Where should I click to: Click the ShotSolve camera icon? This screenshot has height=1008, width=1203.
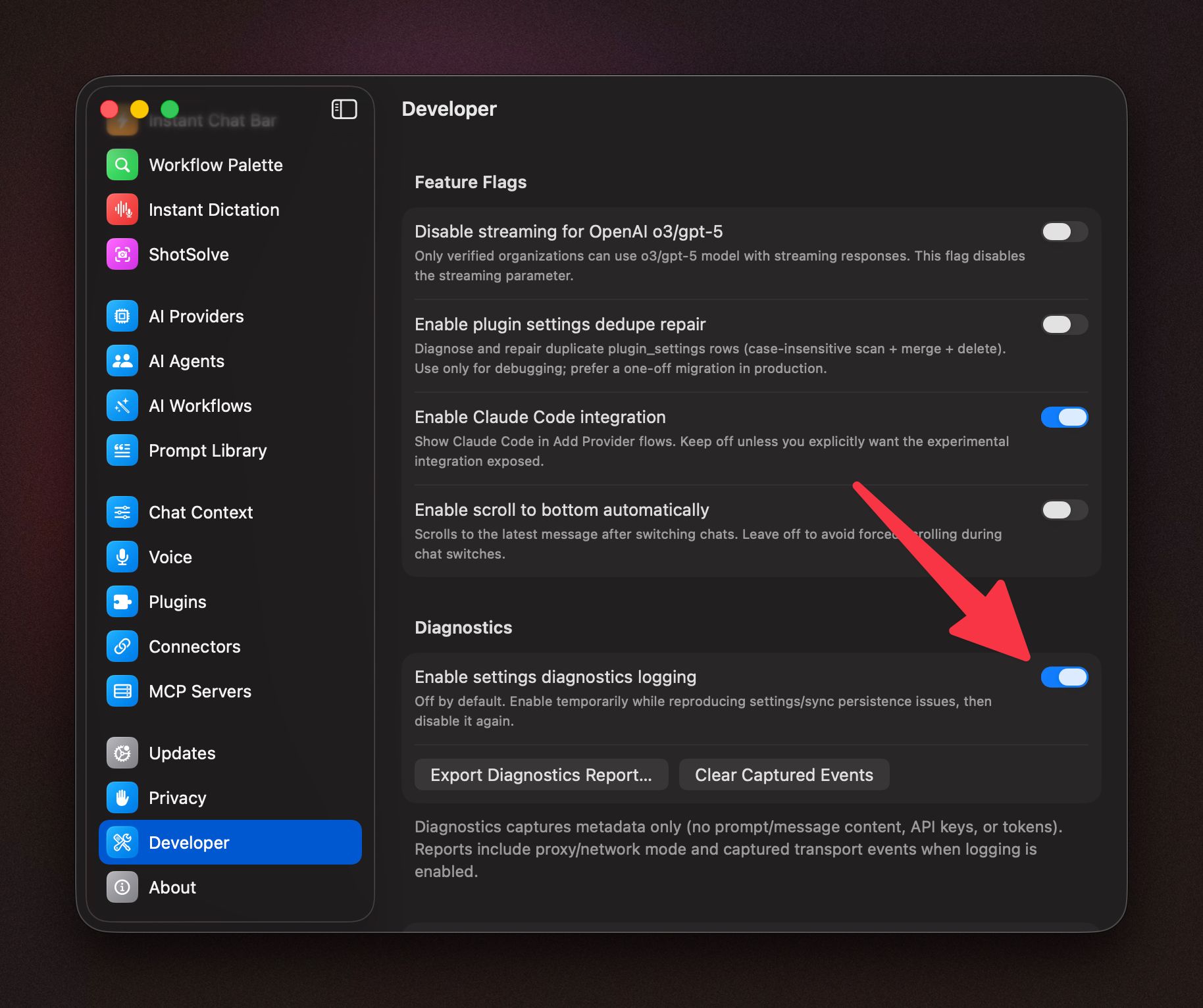pos(122,254)
